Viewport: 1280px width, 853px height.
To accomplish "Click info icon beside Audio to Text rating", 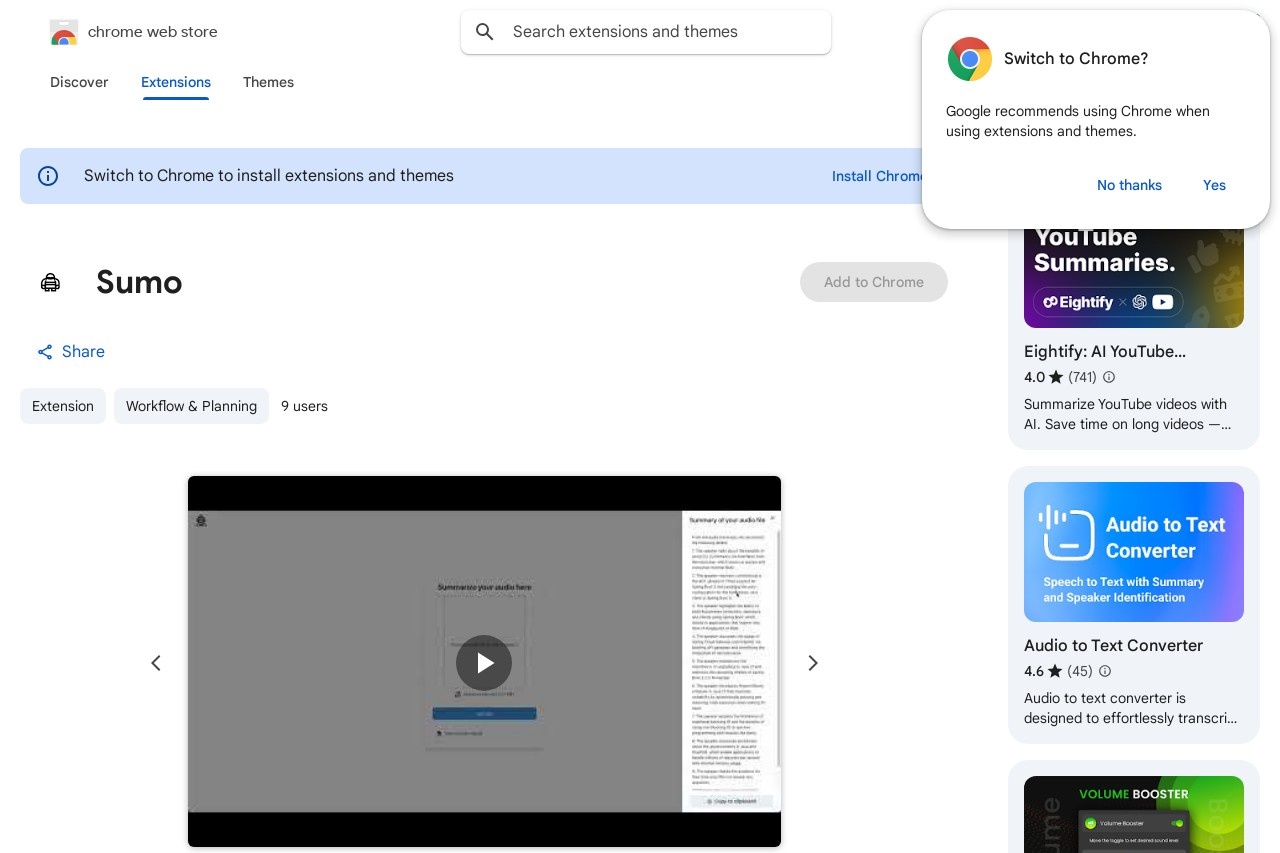I will point(1105,671).
